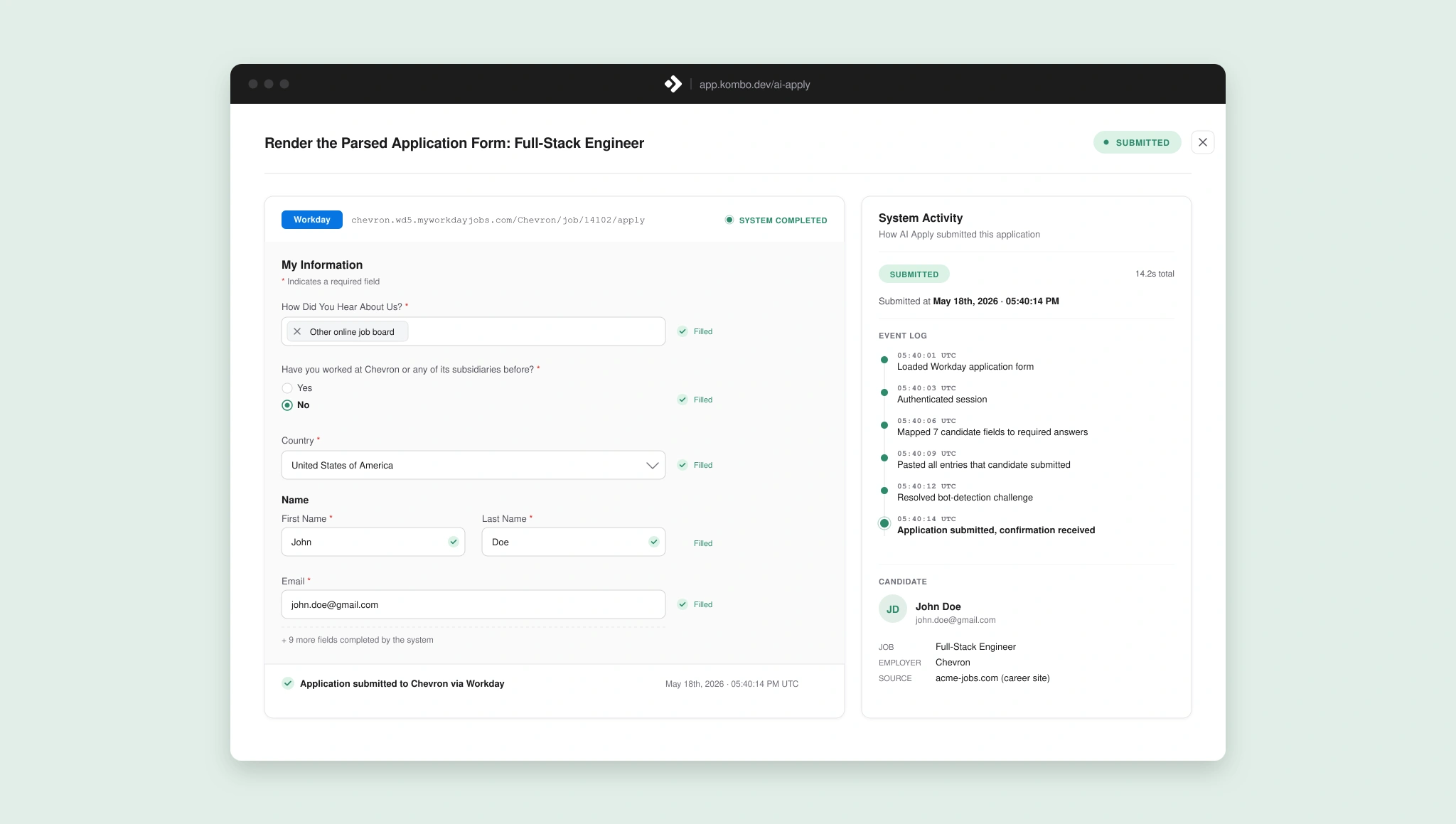Remove the 'Other online job board' chip
Image resolution: width=1456 pixels, height=824 pixels.
point(297,331)
